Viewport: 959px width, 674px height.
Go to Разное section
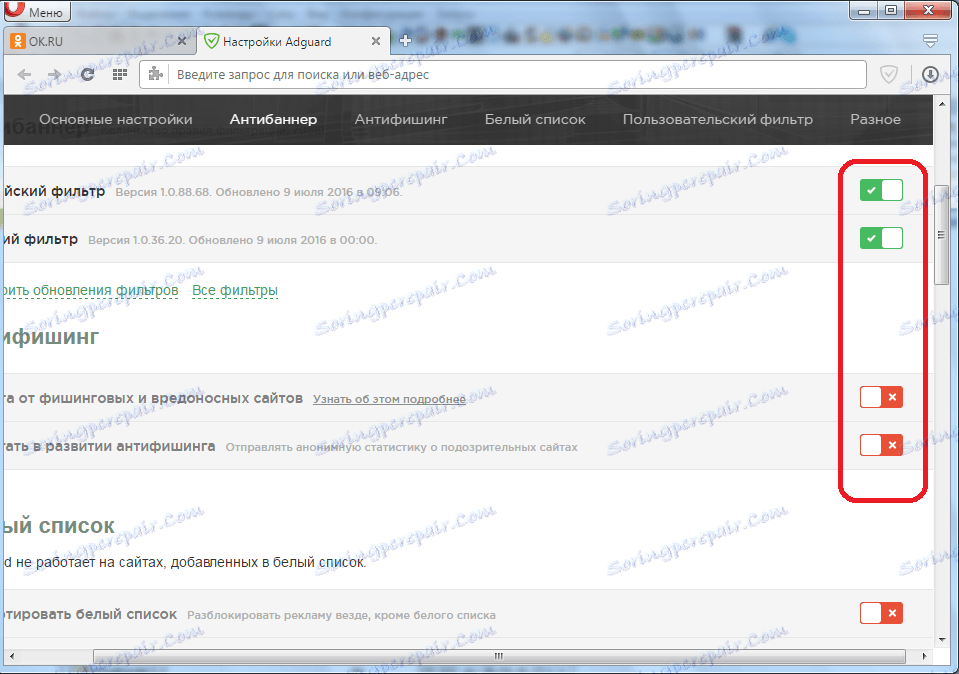875,119
